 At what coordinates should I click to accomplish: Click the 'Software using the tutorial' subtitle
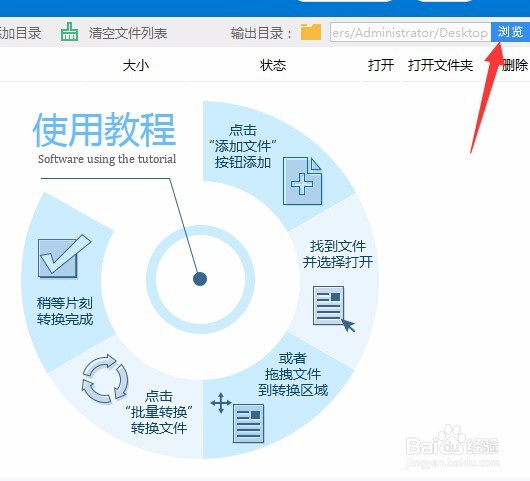click(x=107, y=159)
